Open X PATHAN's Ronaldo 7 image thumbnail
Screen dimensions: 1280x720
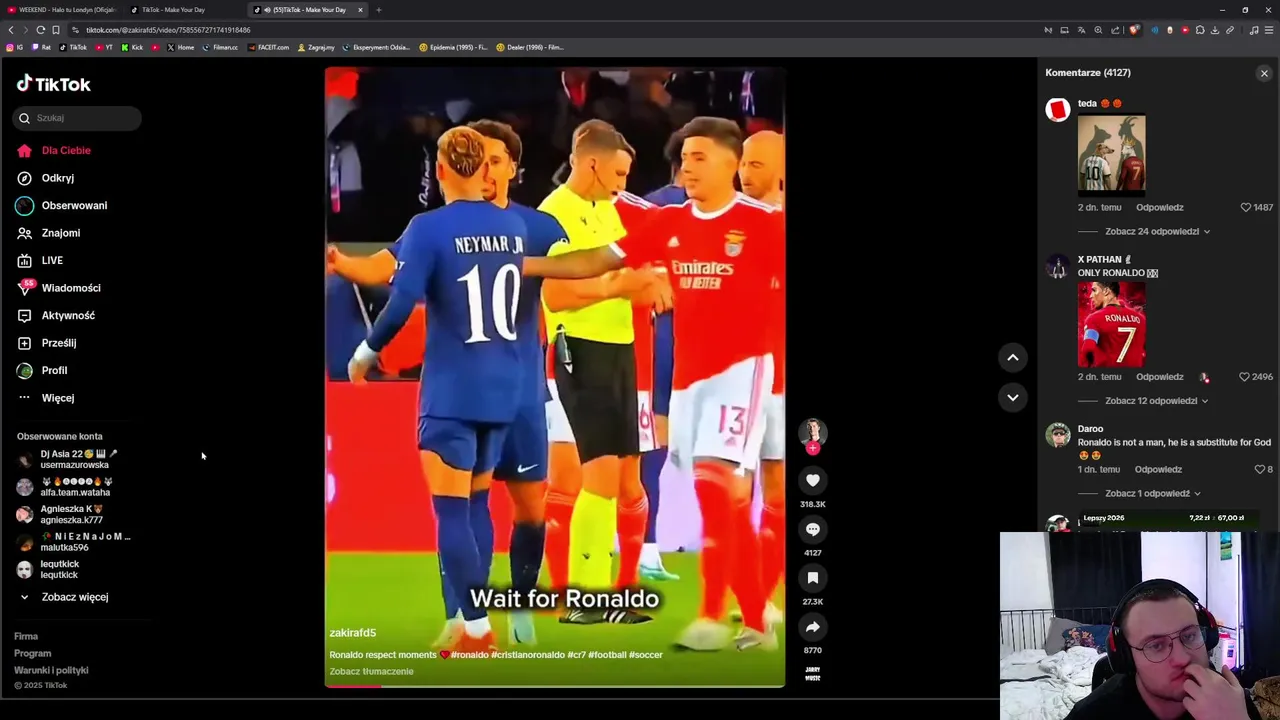coord(1111,324)
